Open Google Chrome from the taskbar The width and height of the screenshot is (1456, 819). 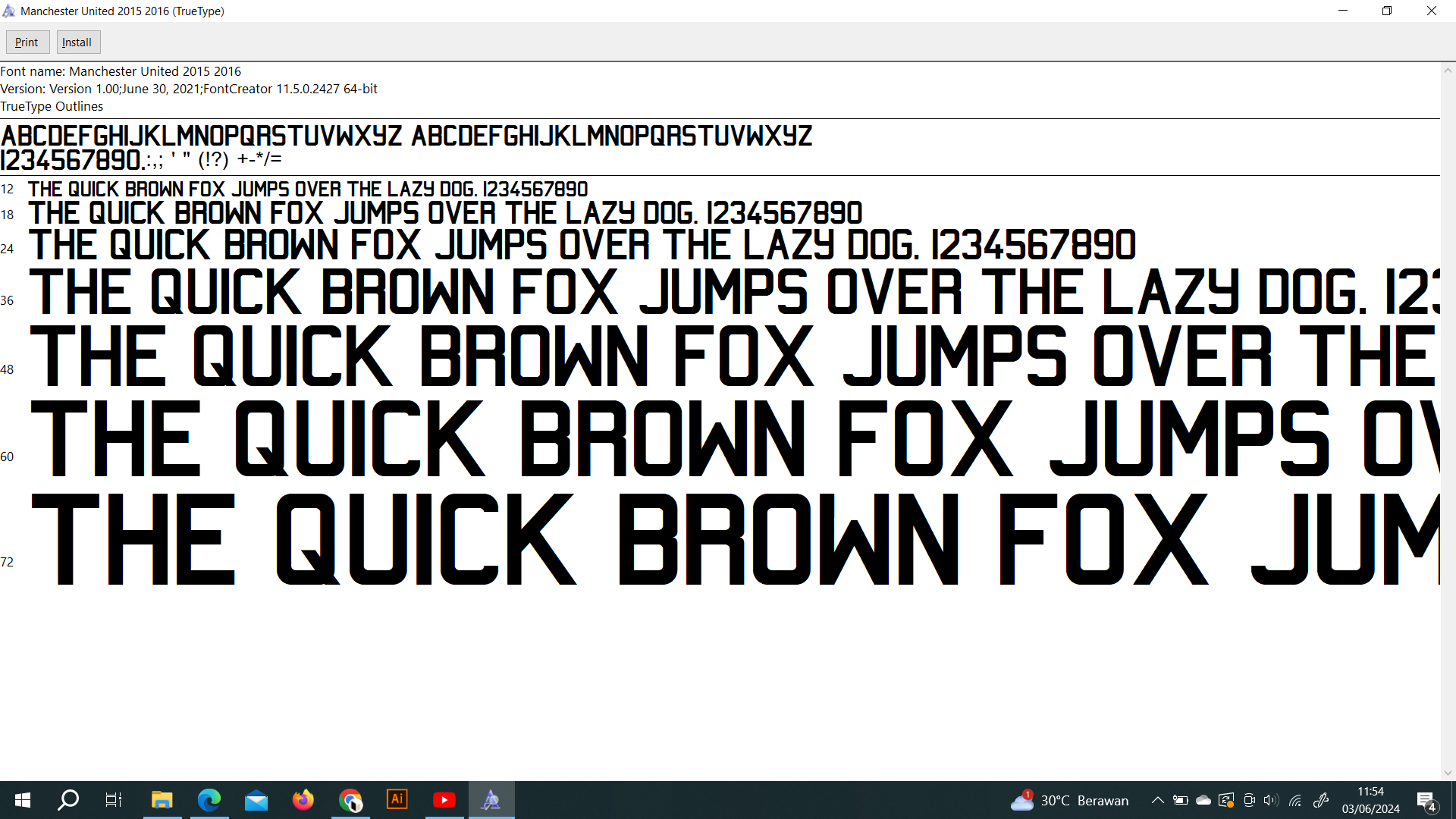point(350,800)
